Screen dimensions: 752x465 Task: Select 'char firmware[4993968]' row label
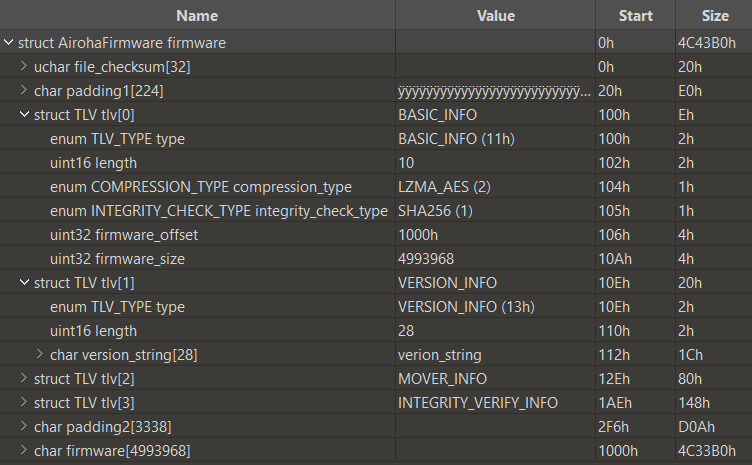(112, 450)
